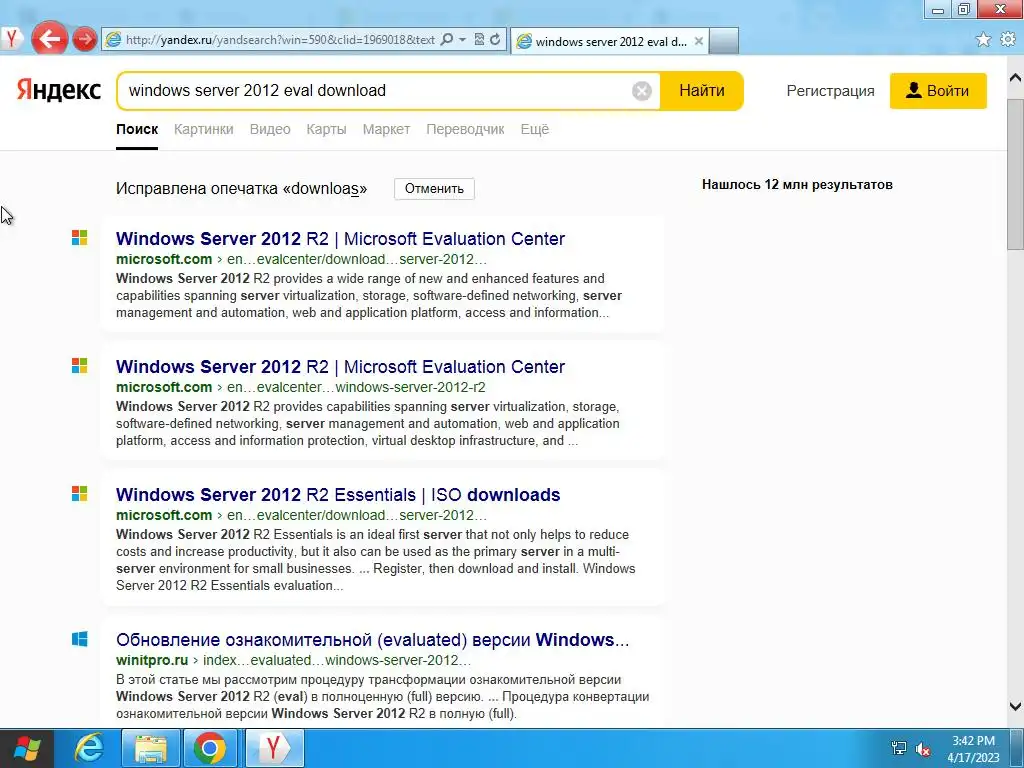The height and width of the screenshot is (768, 1024).
Task: Open second 'Microsoft Evaluation Center' result with windows-server-2012-r2 URL
Action: point(340,367)
